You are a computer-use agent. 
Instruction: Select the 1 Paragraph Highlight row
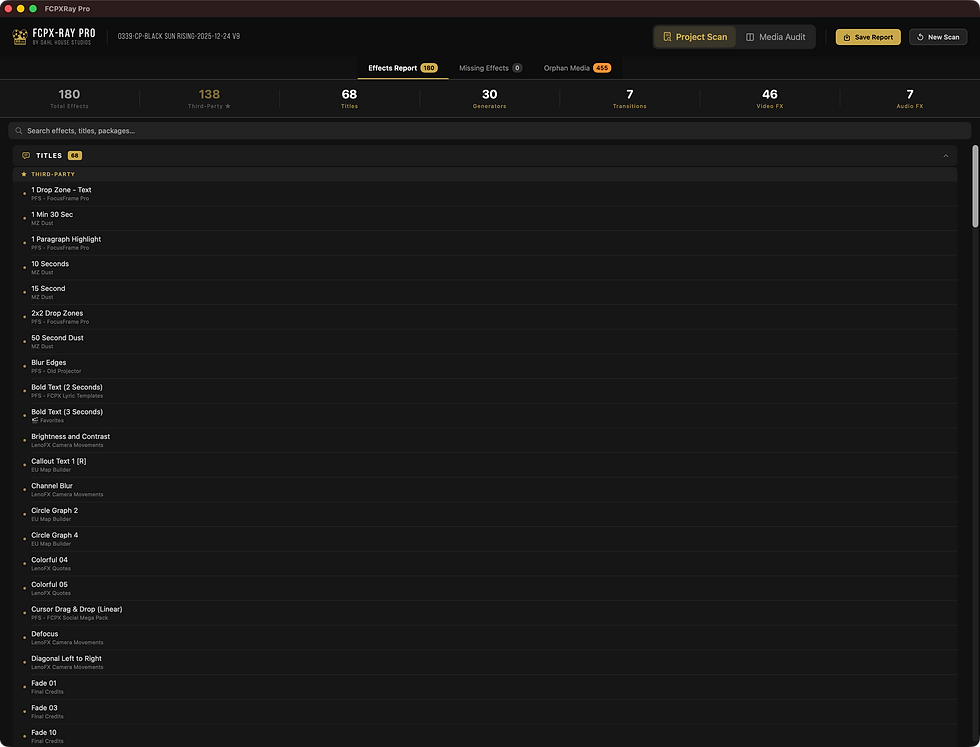pos(485,243)
